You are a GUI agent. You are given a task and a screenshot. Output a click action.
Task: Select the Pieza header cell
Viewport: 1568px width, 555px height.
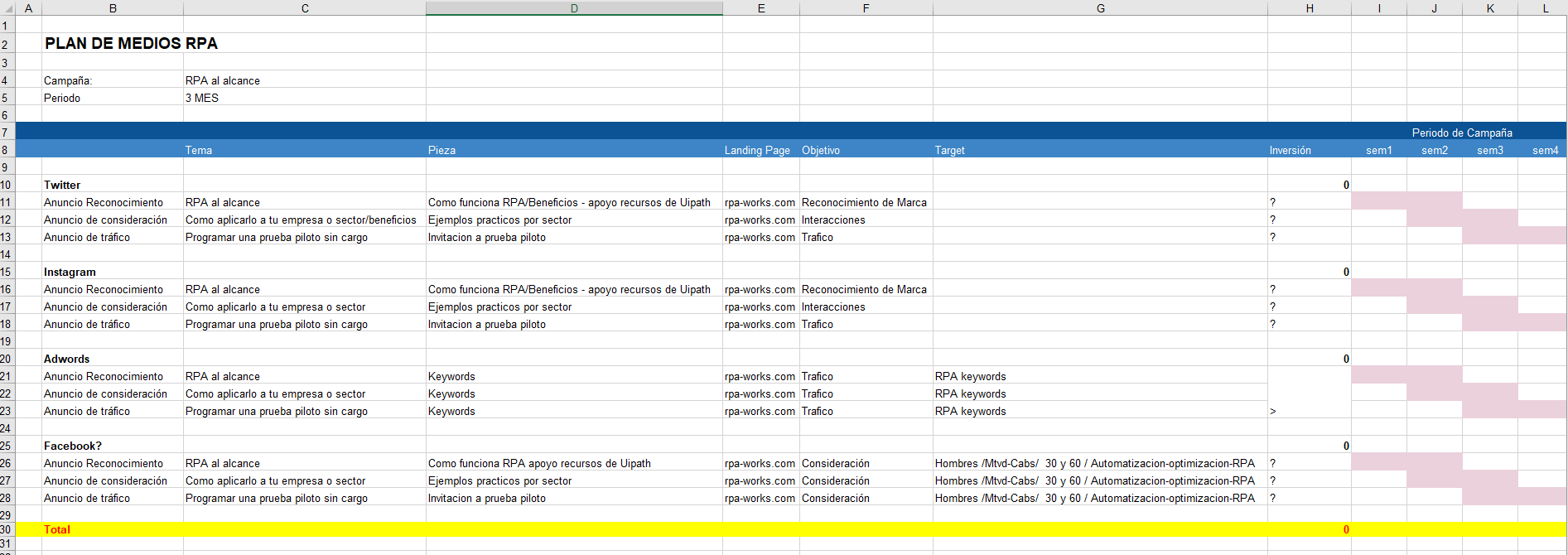(x=574, y=150)
